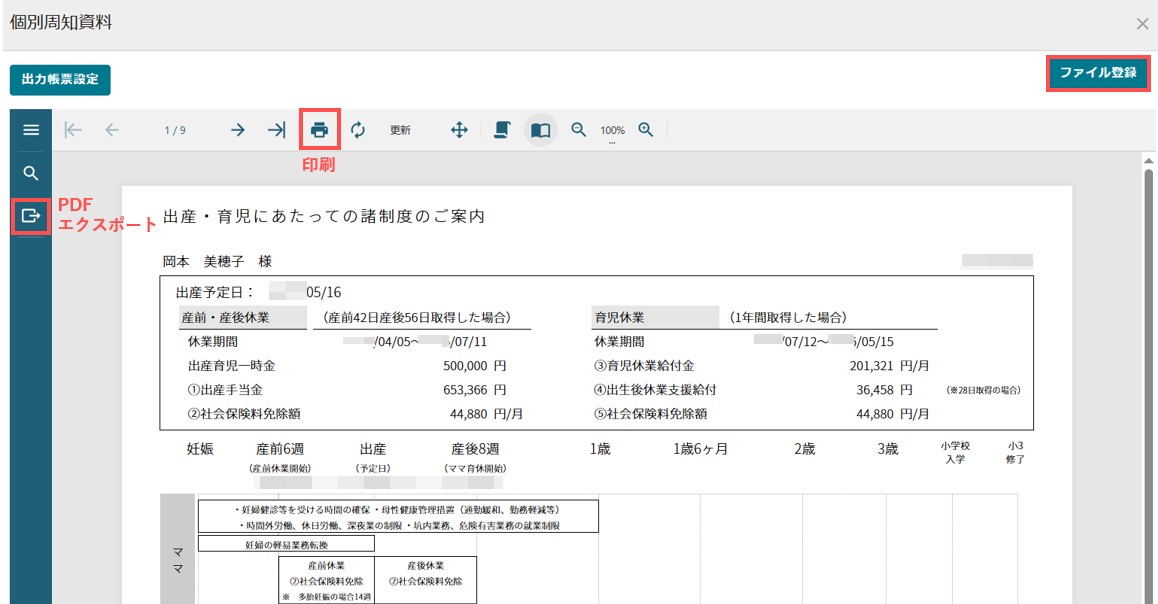The width and height of the screenshot is (1158, 604).
Task: Click the ③育児休業給付金 label
Action: coord(644,366)
